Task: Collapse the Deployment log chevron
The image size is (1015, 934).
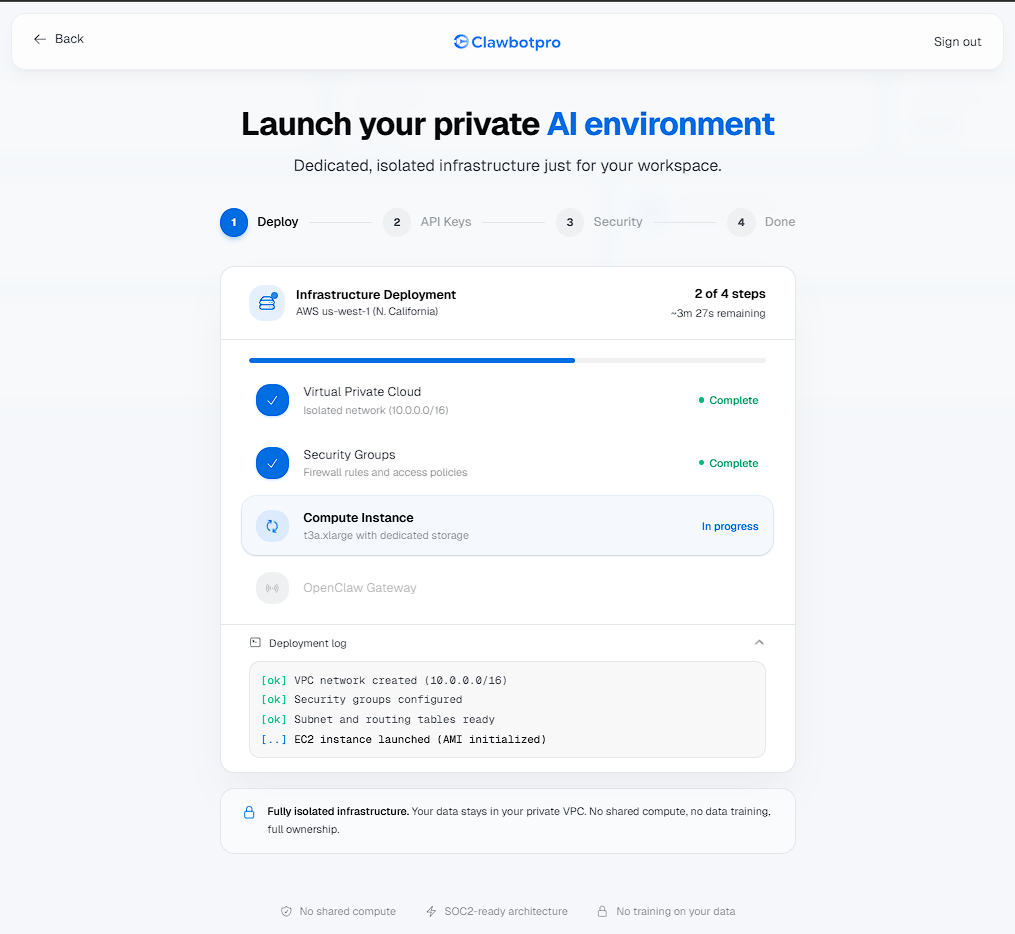Action: 759,643
